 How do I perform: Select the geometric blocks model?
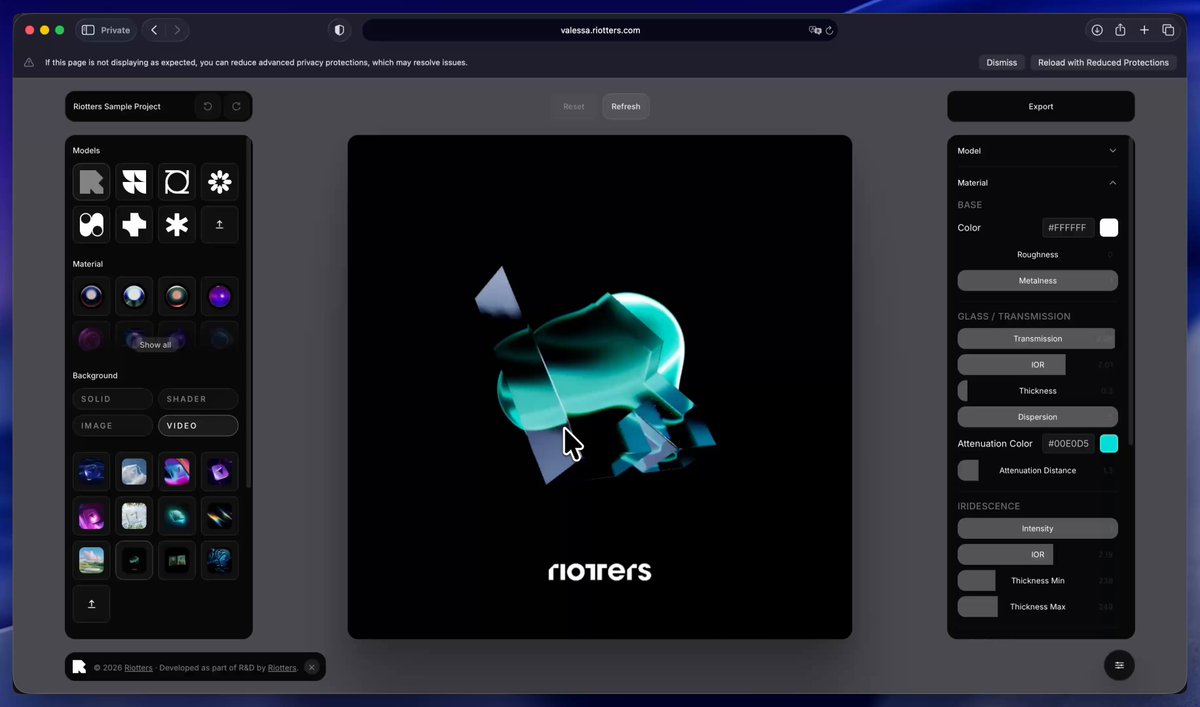point(134,182)
